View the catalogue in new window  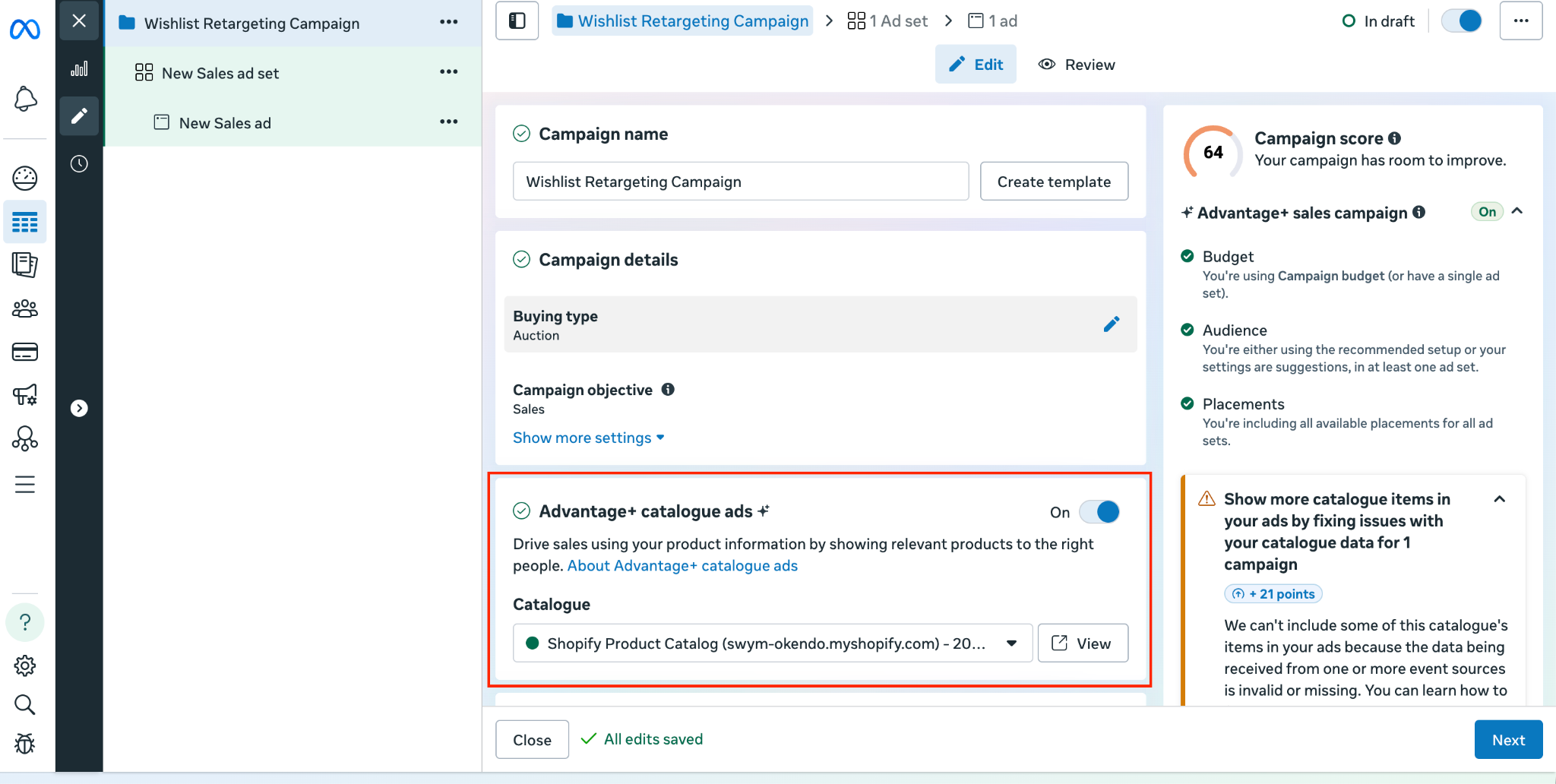coord(1082,643)
